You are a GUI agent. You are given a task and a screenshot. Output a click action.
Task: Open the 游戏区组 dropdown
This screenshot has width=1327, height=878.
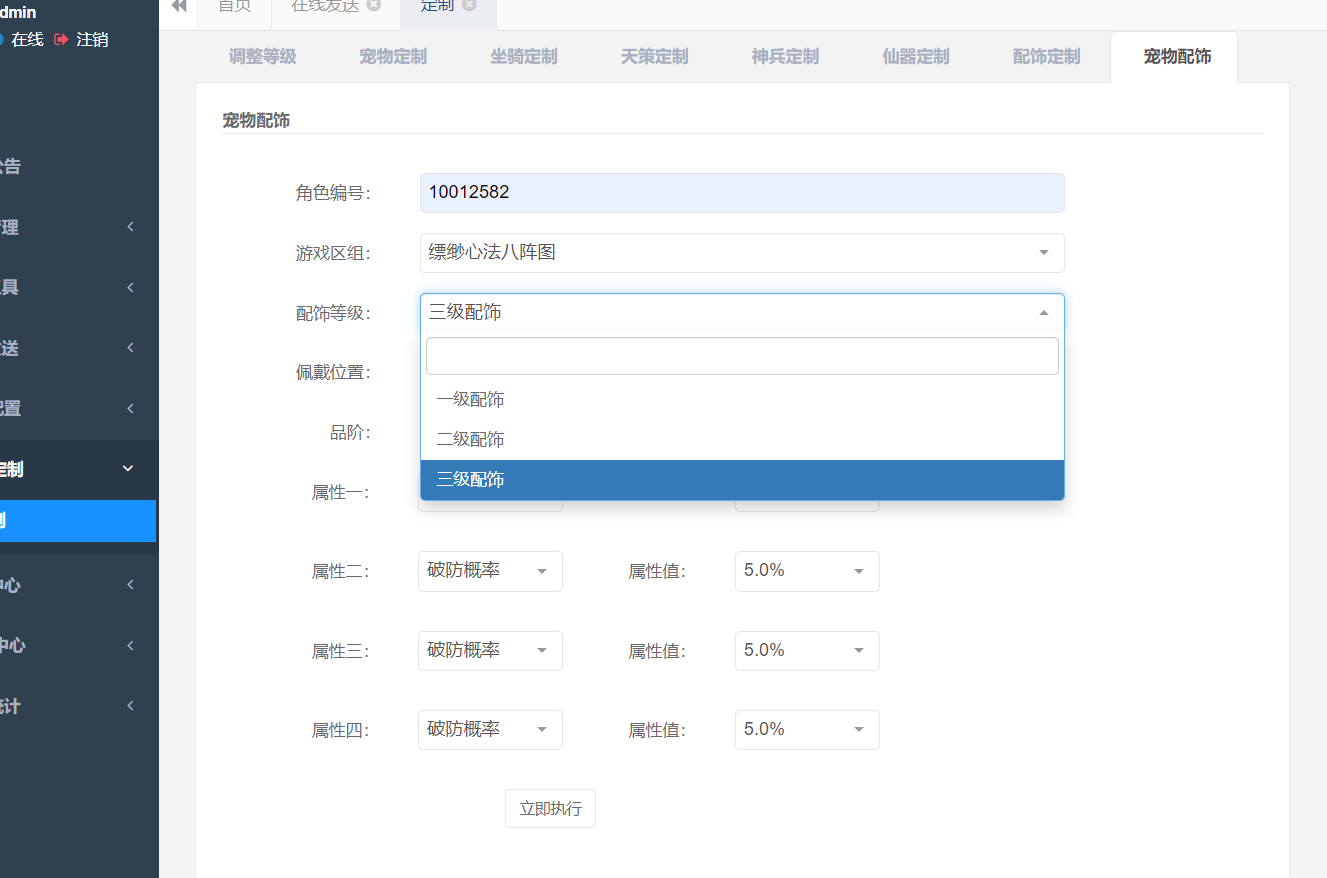[x=742, y=253]
